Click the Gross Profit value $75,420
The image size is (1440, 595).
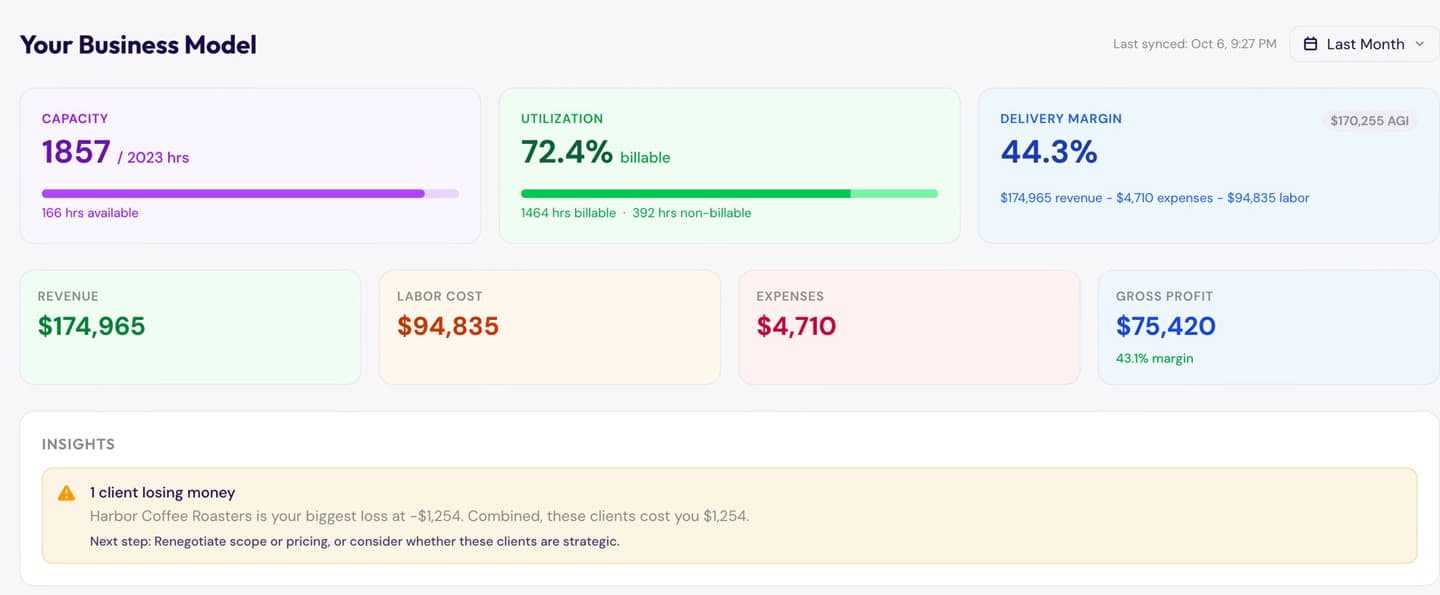point(1166,326)
